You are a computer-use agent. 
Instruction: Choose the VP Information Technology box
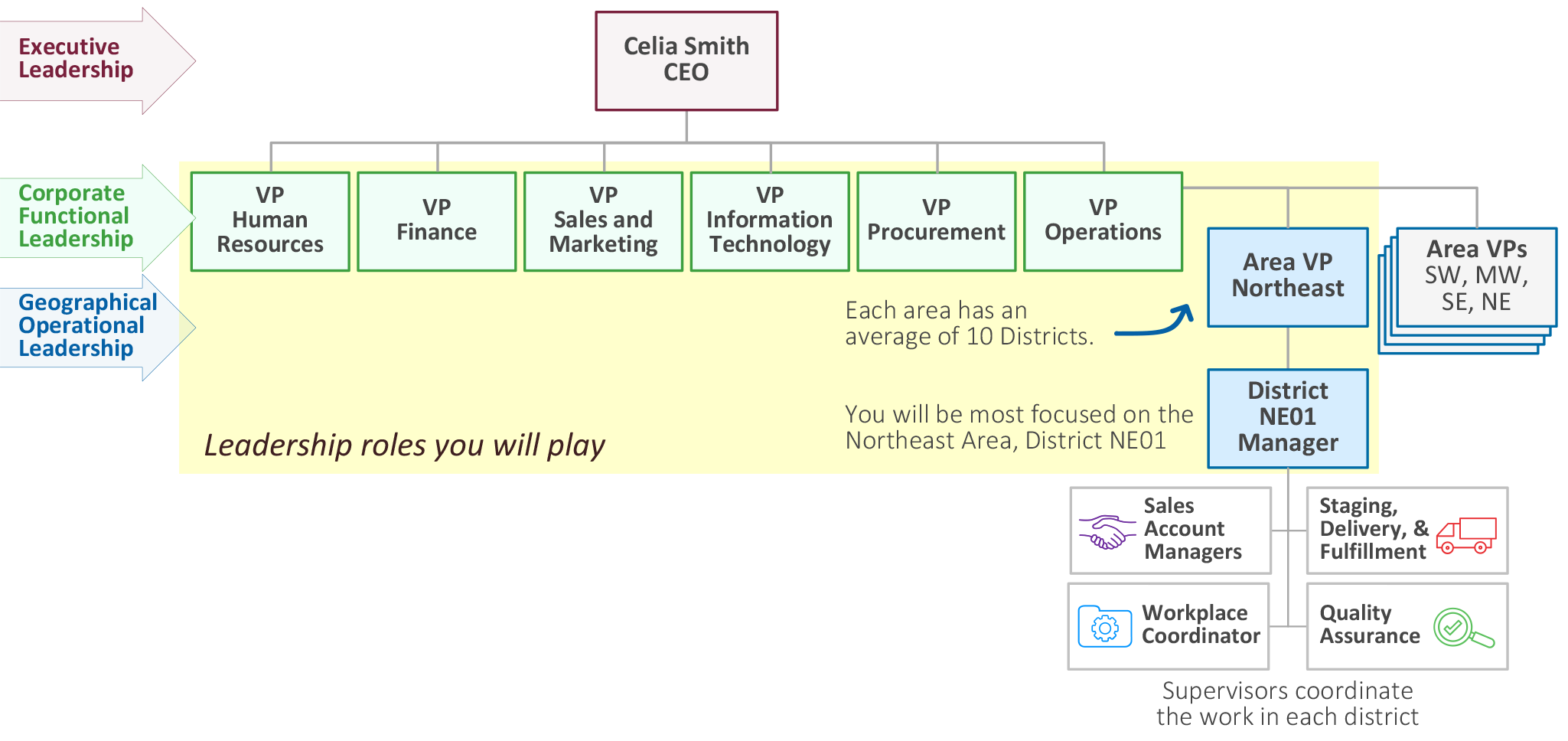coord(770,221)
